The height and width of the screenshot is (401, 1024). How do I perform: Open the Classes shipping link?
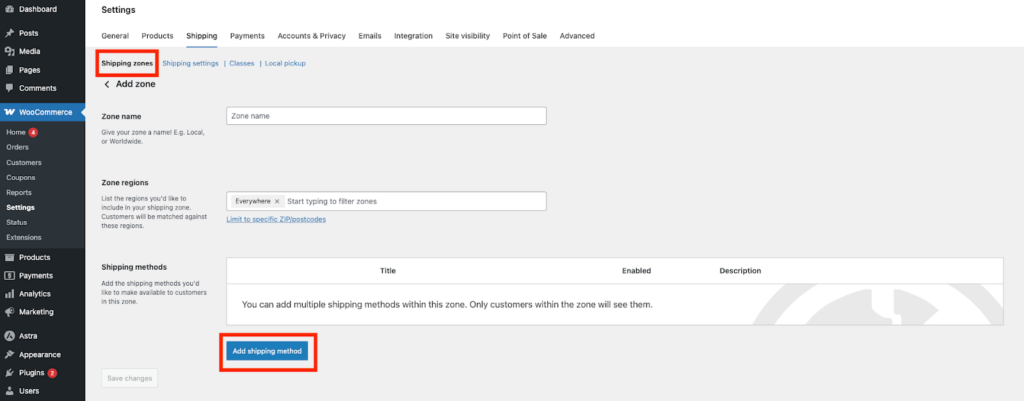click(x=242, y=63)
